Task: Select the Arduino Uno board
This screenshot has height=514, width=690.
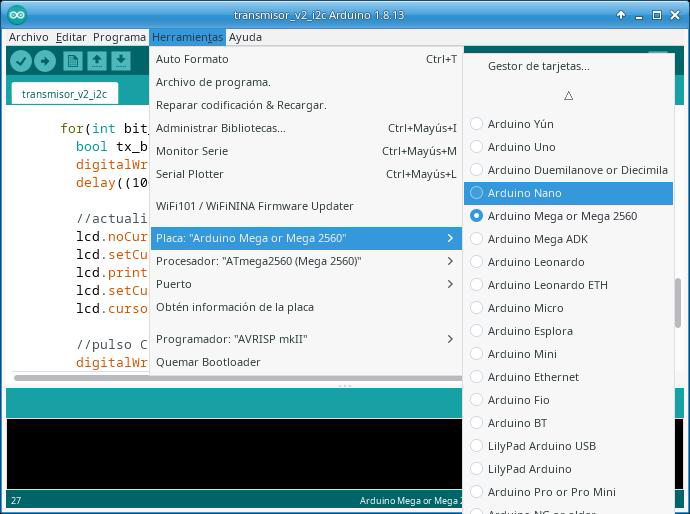Action: (x=568, y=147)
